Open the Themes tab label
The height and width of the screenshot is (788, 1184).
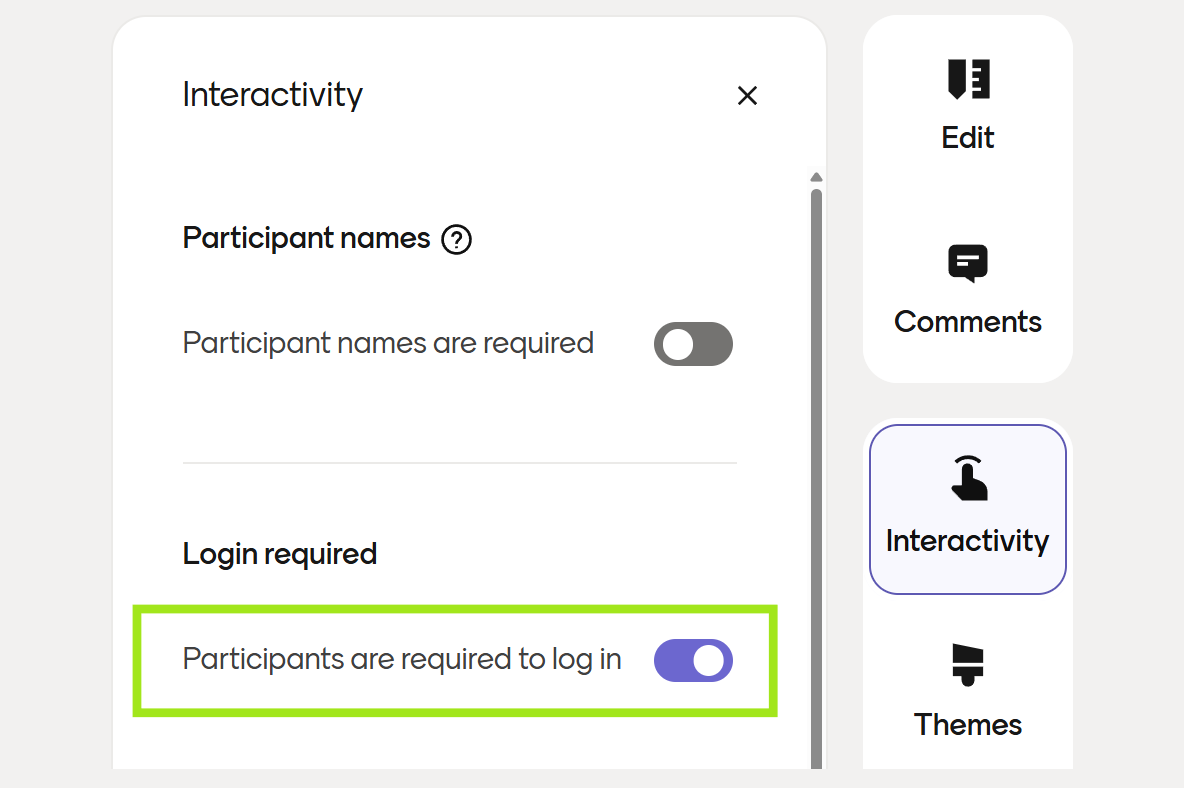(x=968, y=724)
